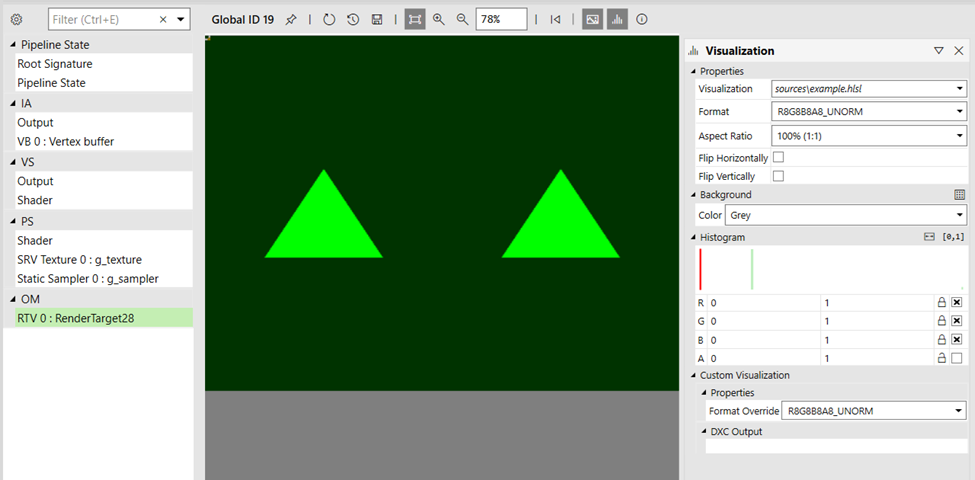
Task: Click the refresh circular arrow icon
Action: tap(330, 20)
